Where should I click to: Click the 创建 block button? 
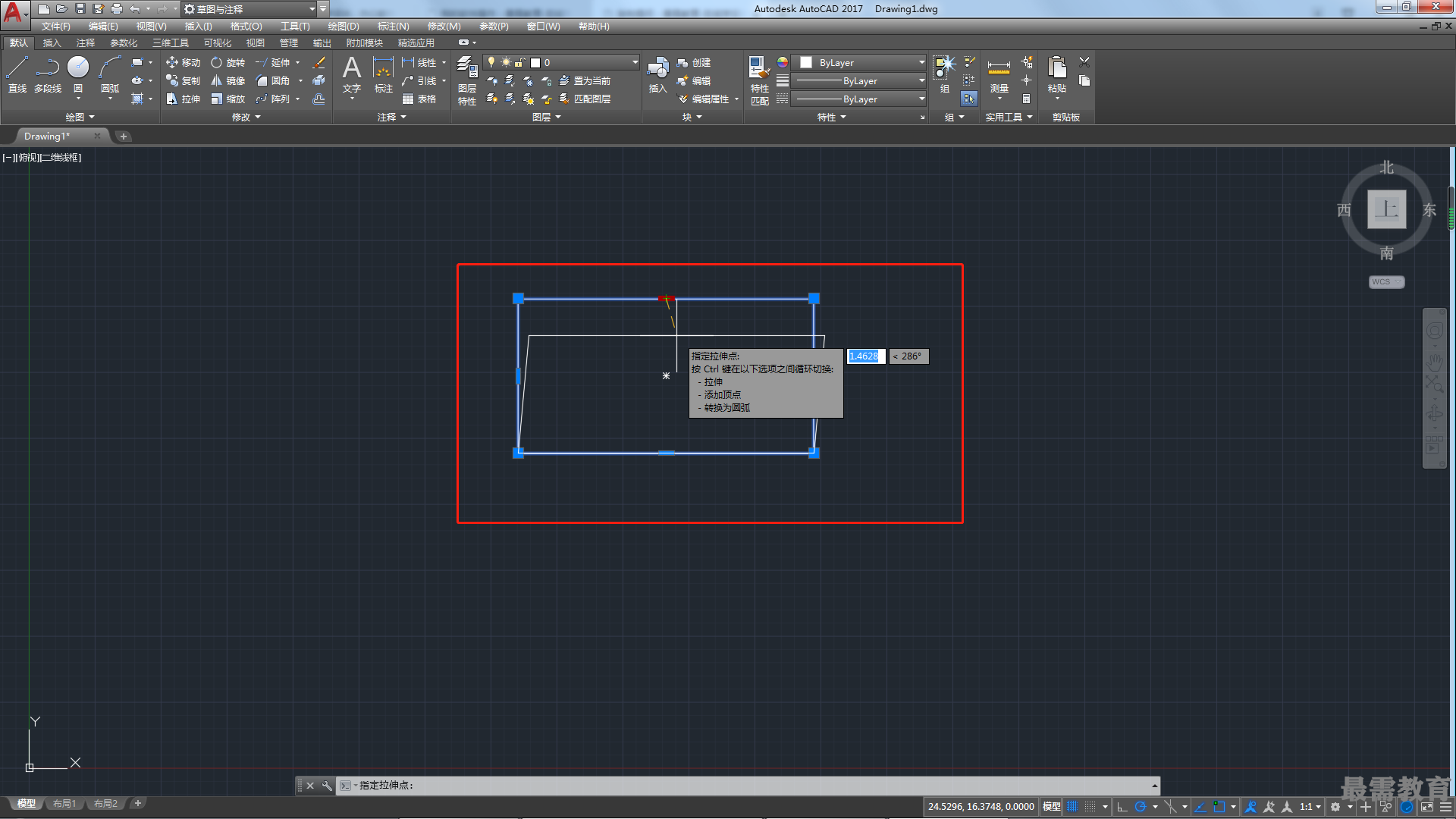point(694,62)
